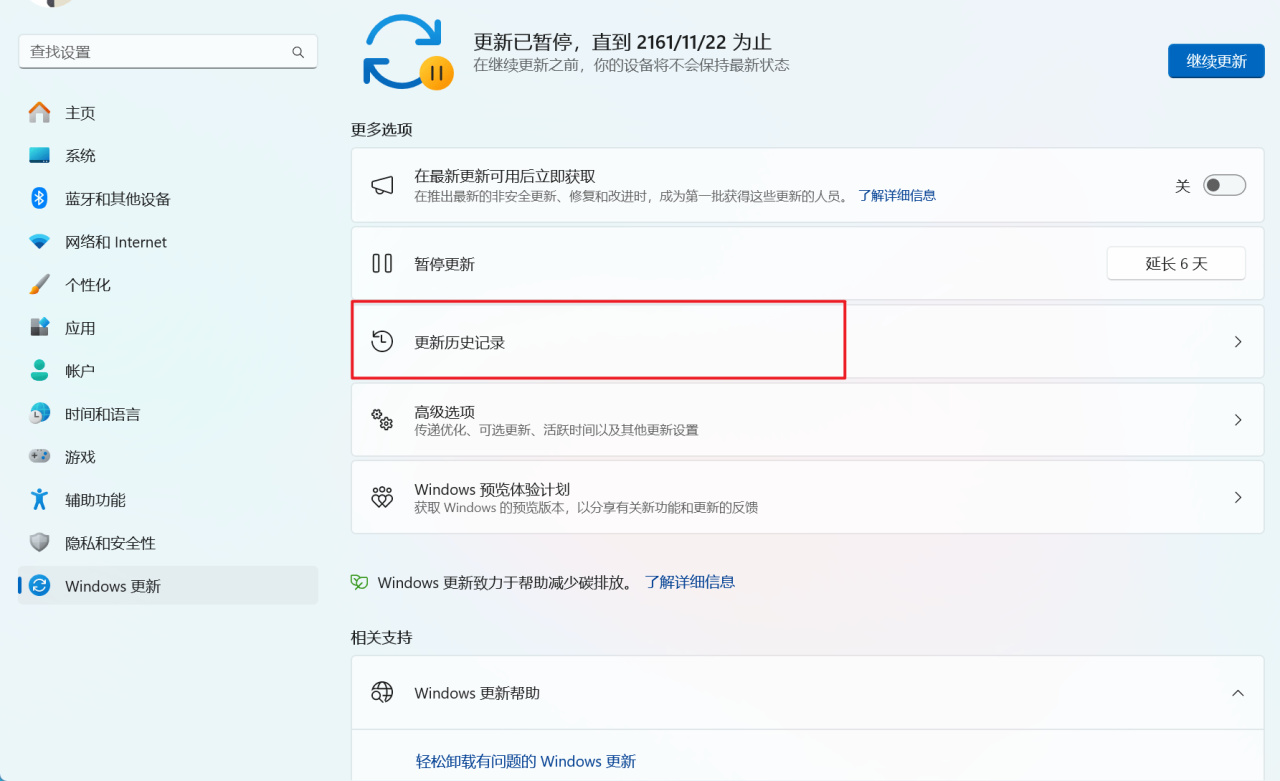Click the clock history icon for 更新历史记录
The width and height of the screenshot is (1280, 781).
382,342
